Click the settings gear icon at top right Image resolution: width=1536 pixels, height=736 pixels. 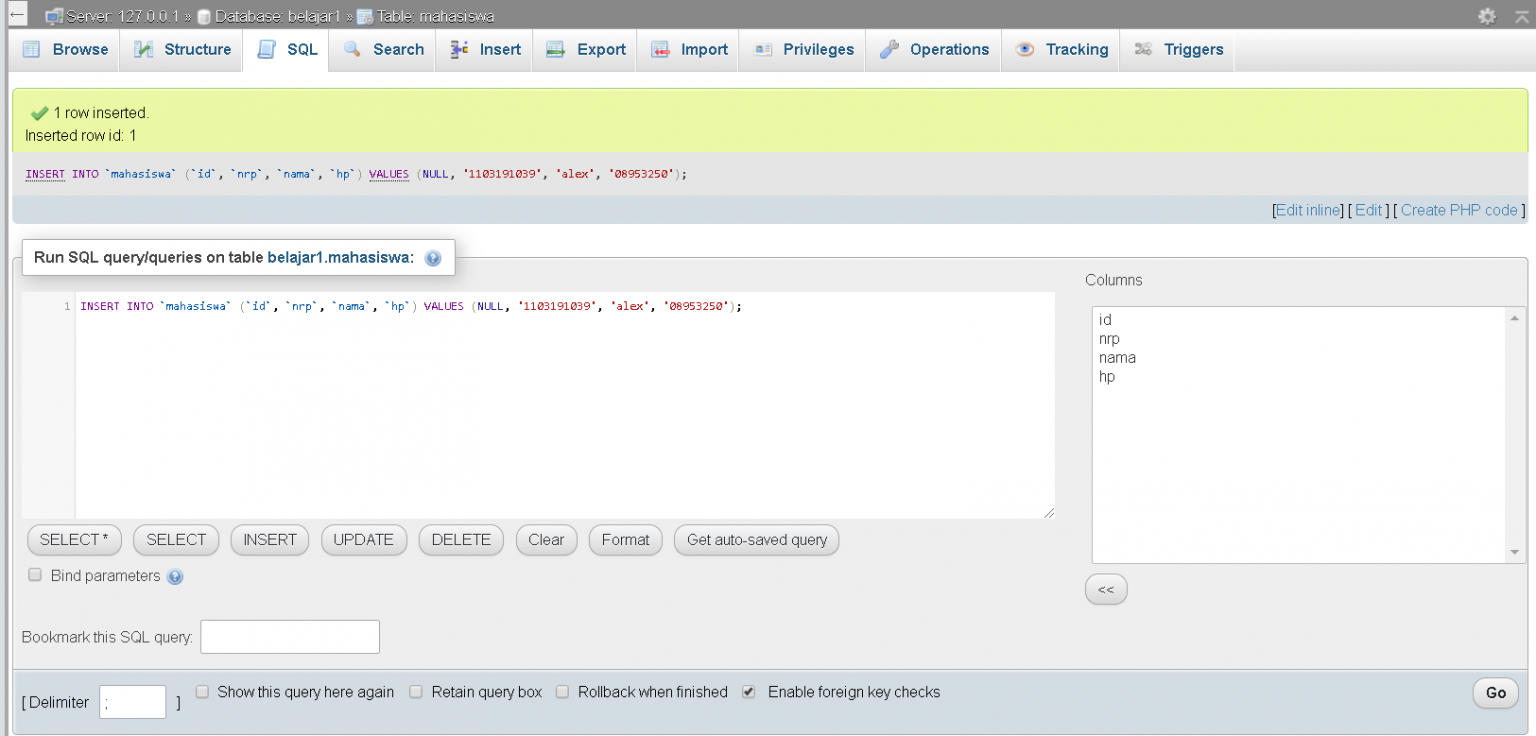1487,16
